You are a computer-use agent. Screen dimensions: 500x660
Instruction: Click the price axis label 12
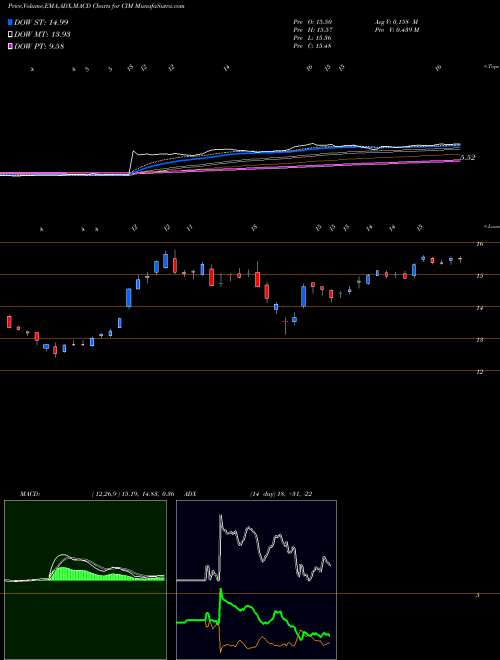coord(482,372)
